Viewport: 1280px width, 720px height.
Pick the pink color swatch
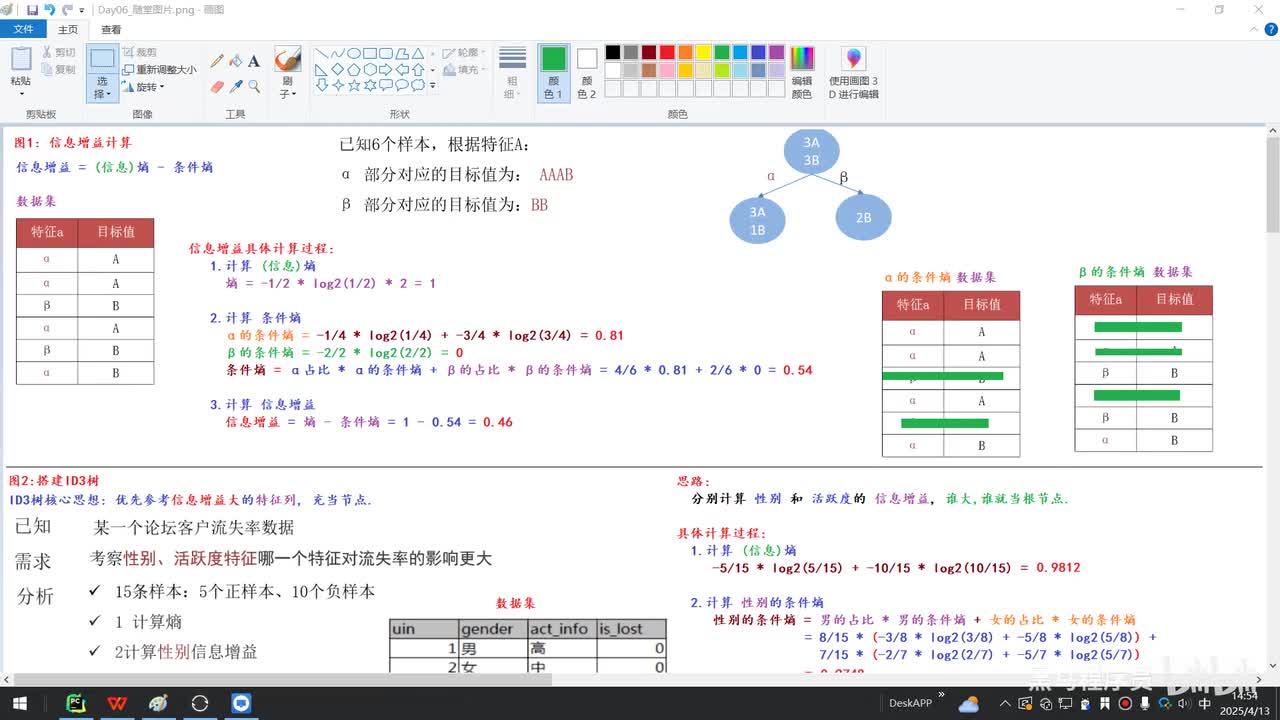click(667, 70)
